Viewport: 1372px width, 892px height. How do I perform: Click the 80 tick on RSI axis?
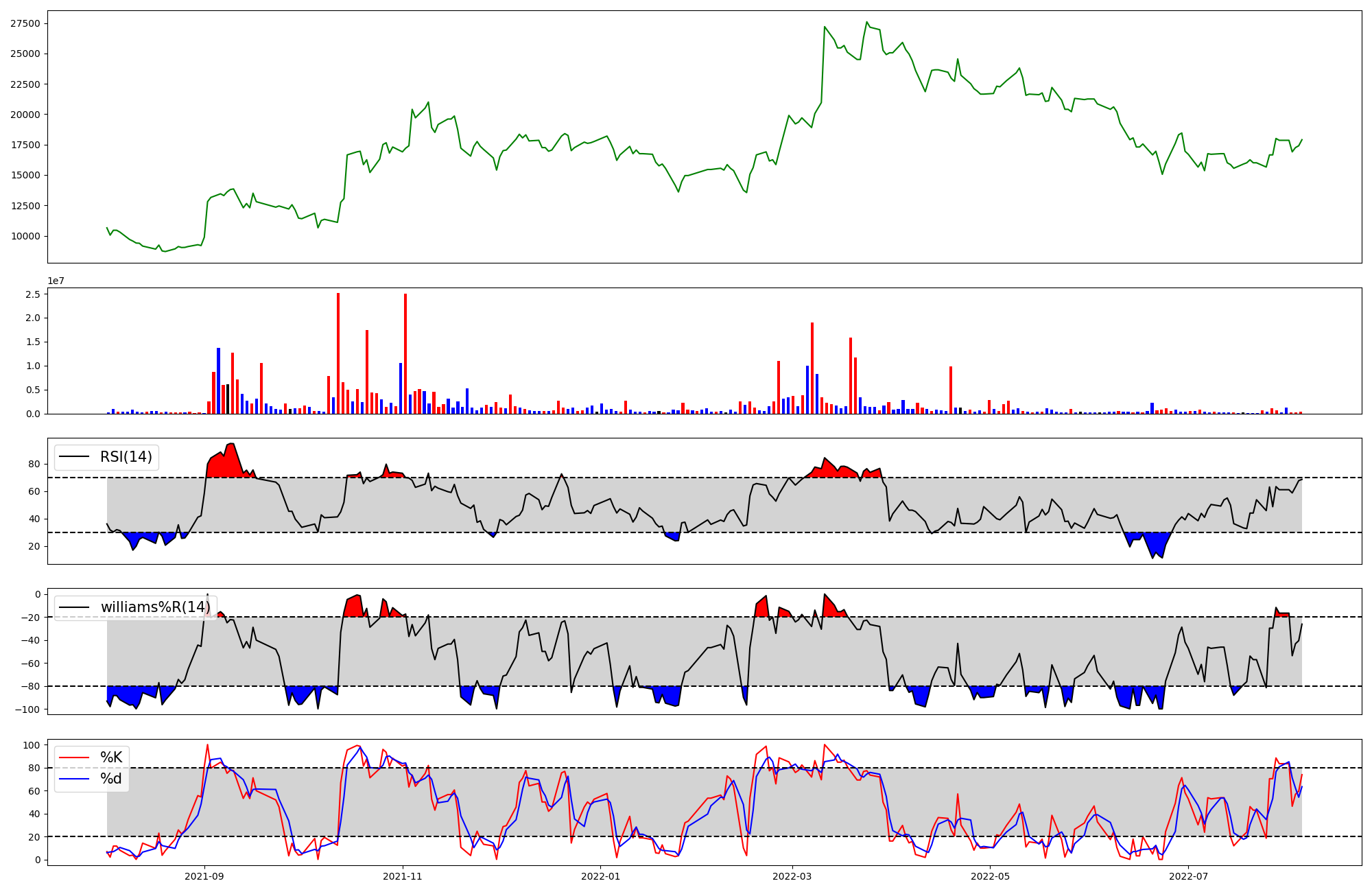[34, 465]
